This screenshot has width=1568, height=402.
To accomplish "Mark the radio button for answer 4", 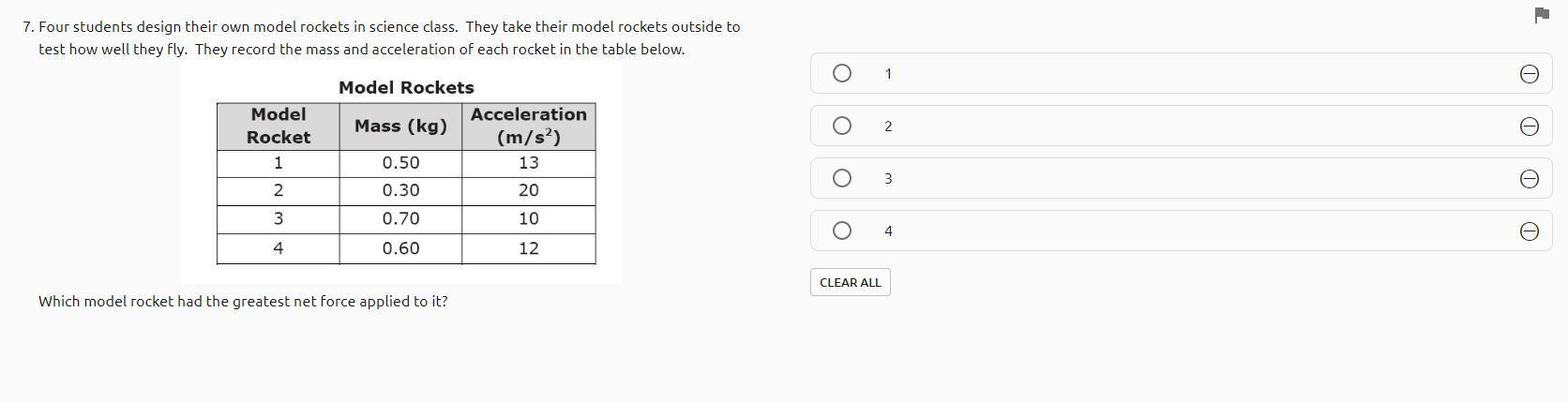I will [842, 231].
